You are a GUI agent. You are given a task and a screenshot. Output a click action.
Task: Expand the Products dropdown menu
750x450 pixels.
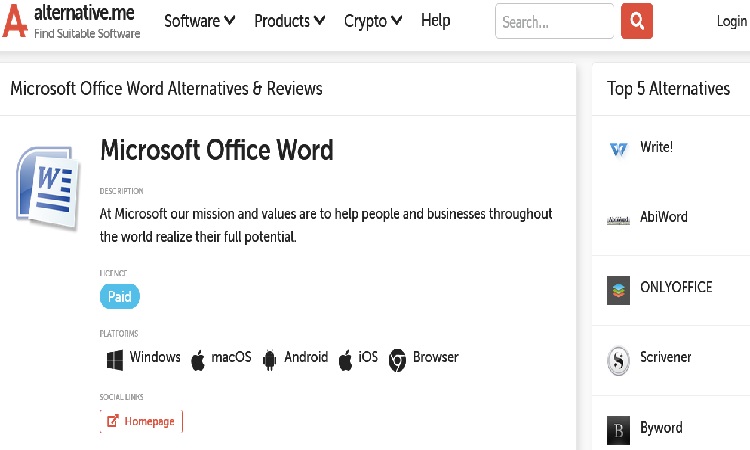coord(289,21)
